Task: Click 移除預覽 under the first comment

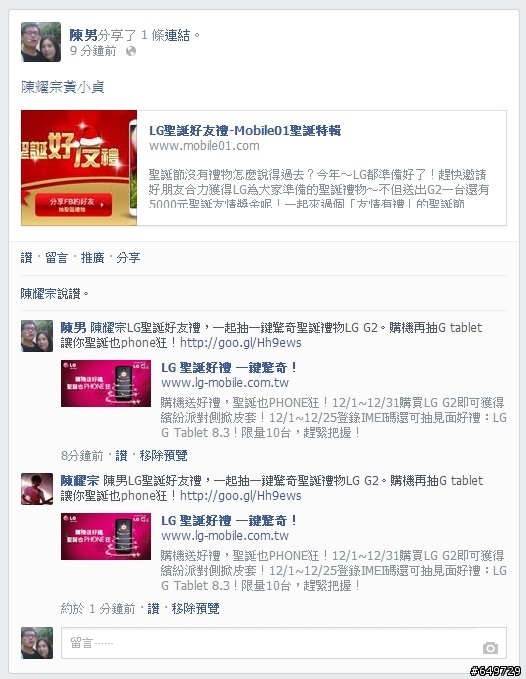Action: pyautogui.click(x=163, y=456)
